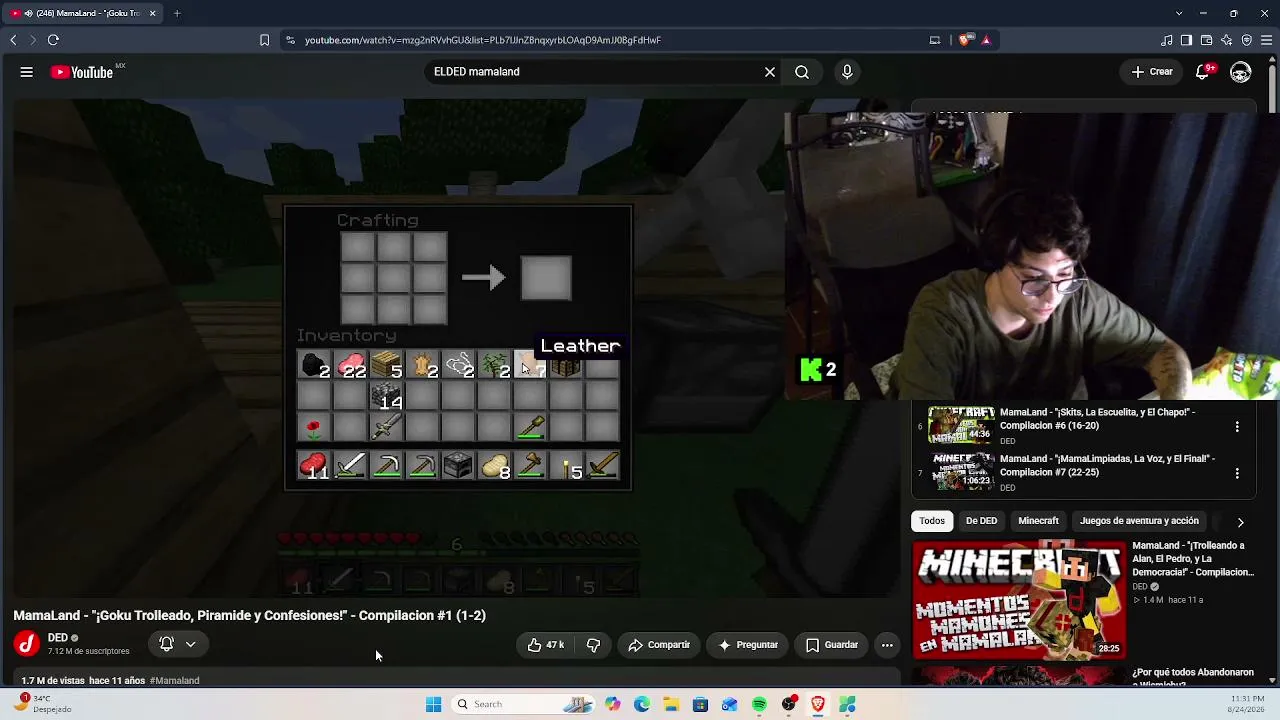Viewport: 1280px width, 720px height.
Task: Open a new browser tab
Action: pos(177,13)
